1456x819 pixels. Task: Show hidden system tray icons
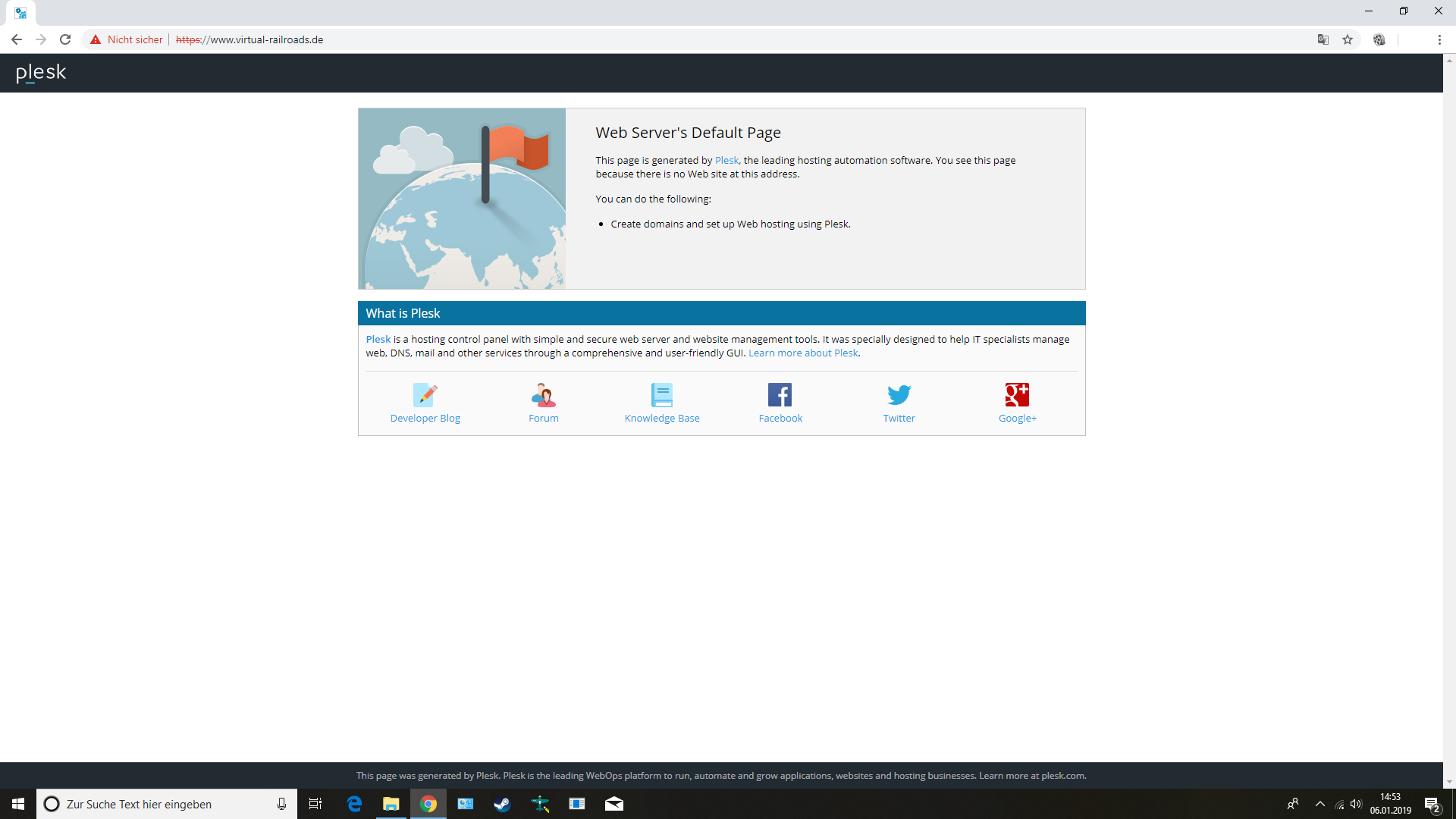pos(1319,804)
